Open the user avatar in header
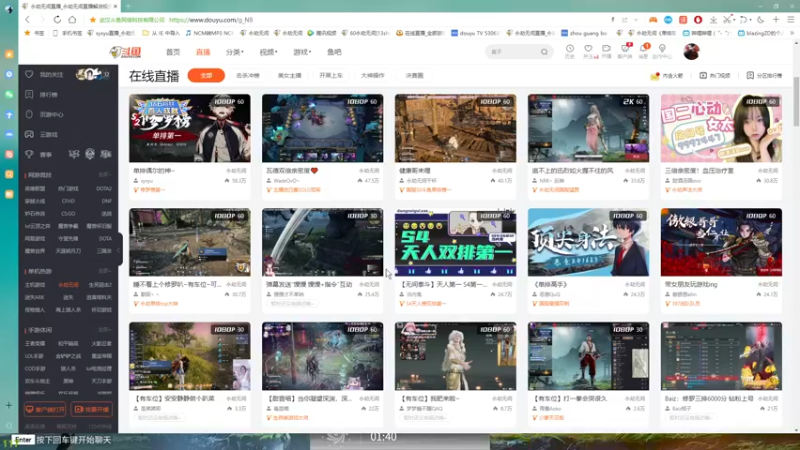 coord(691,52)
